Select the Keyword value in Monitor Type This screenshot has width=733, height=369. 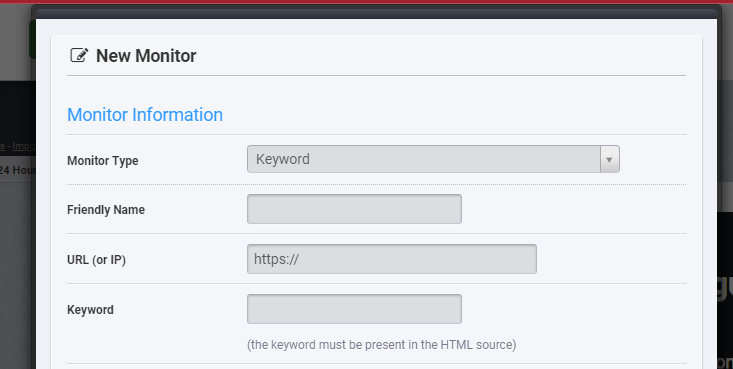coord(283,159)
